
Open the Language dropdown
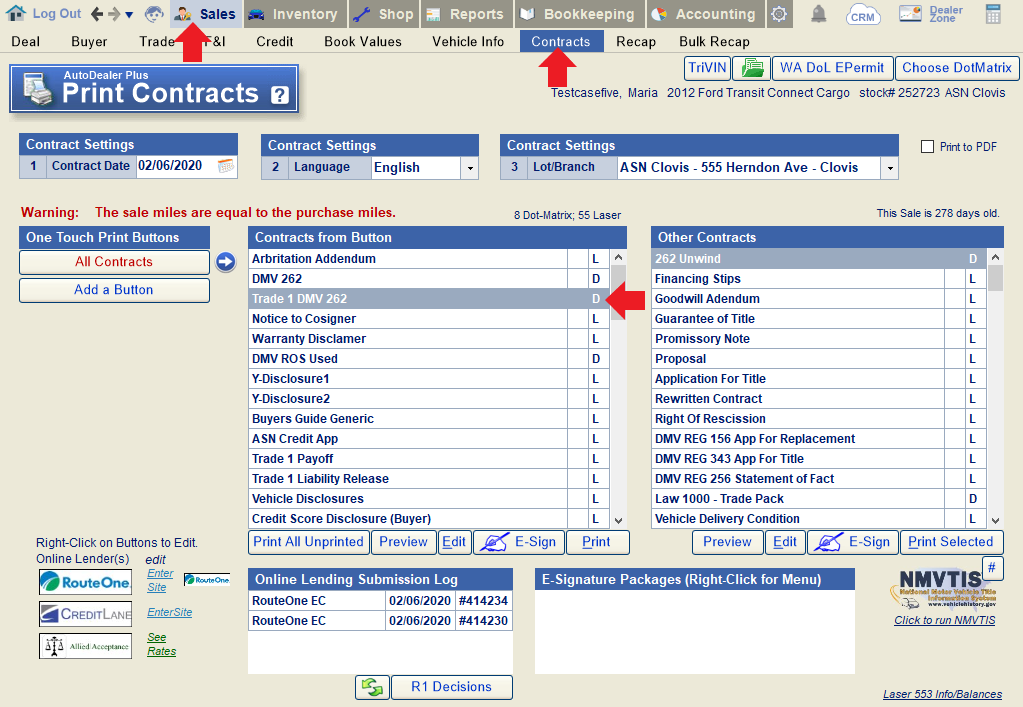[x=470, y=168]
